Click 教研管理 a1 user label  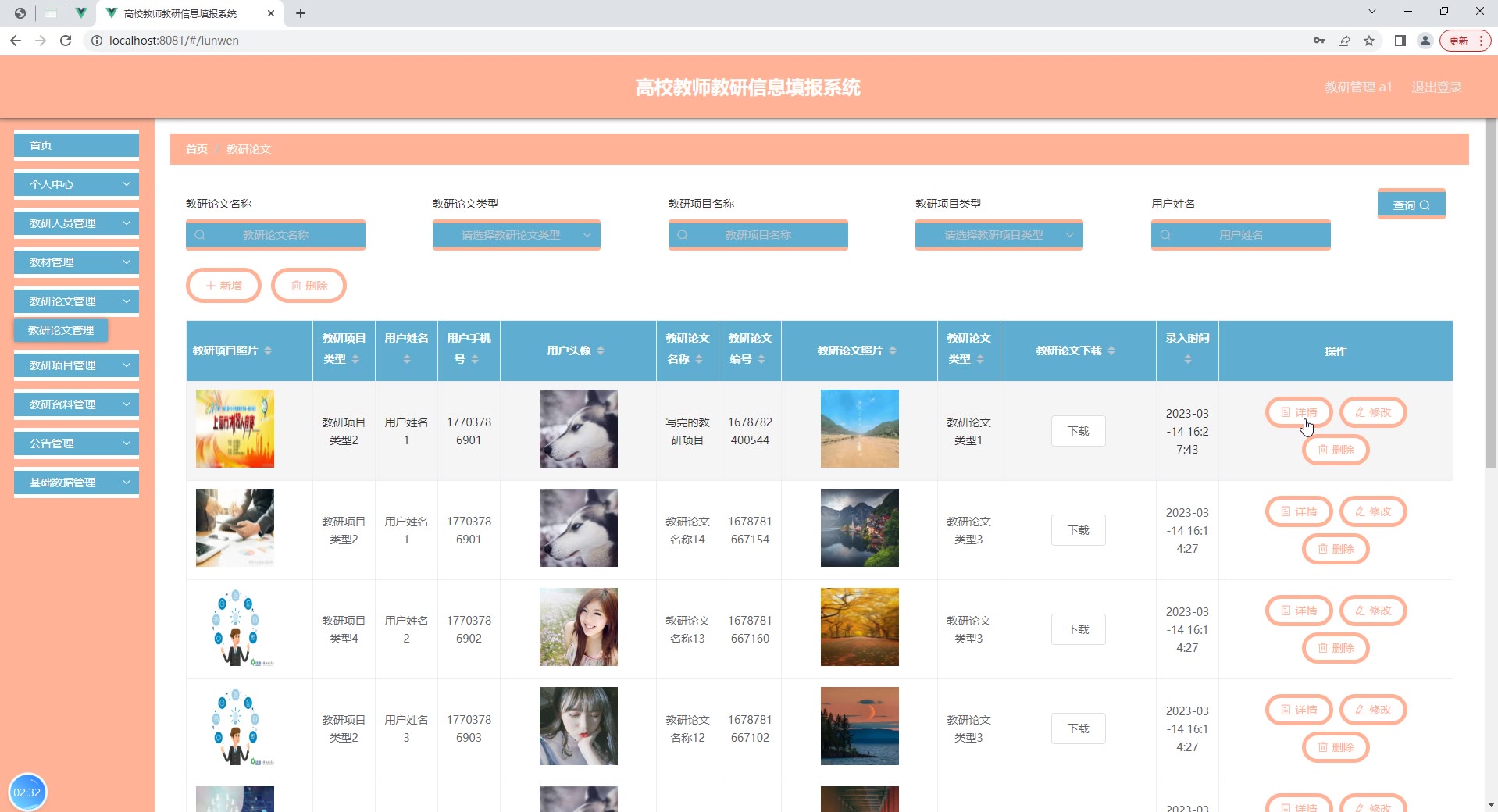point(1358,87)
